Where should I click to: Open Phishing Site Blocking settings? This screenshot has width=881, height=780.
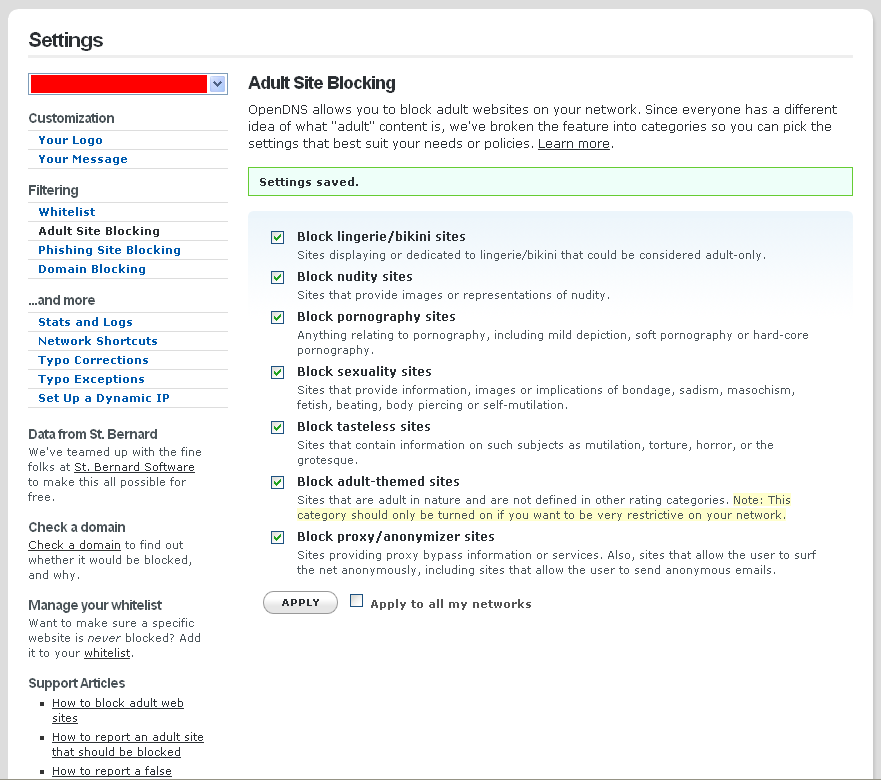click(110, 250)
